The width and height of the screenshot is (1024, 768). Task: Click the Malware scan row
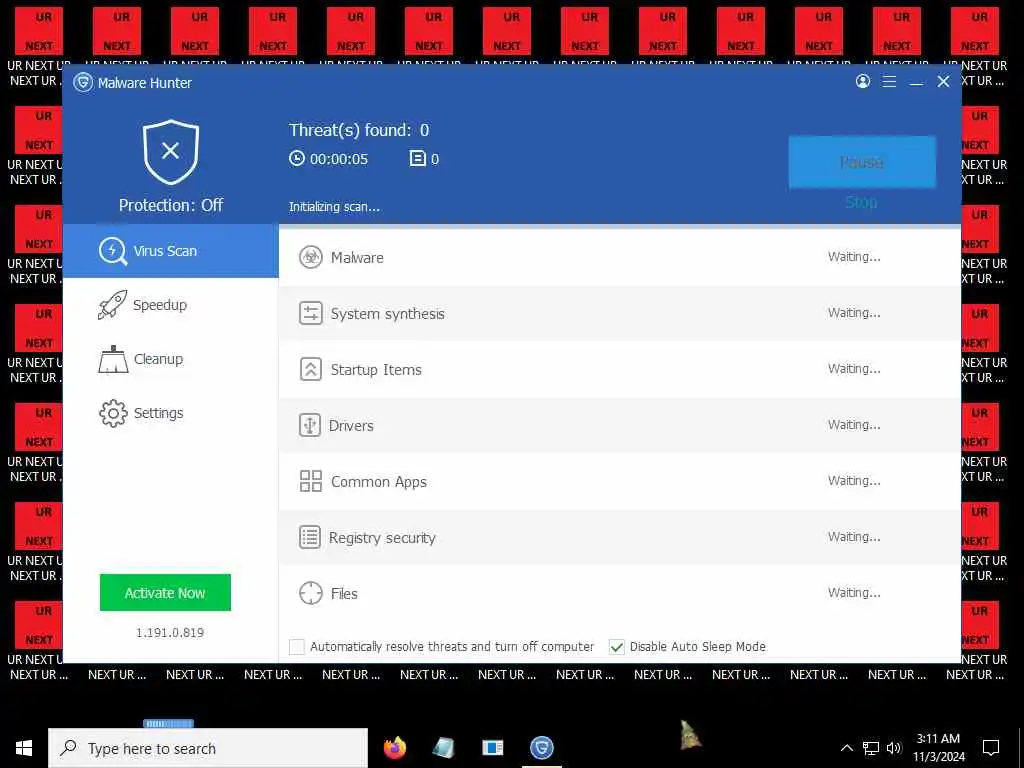pos(620,257)
